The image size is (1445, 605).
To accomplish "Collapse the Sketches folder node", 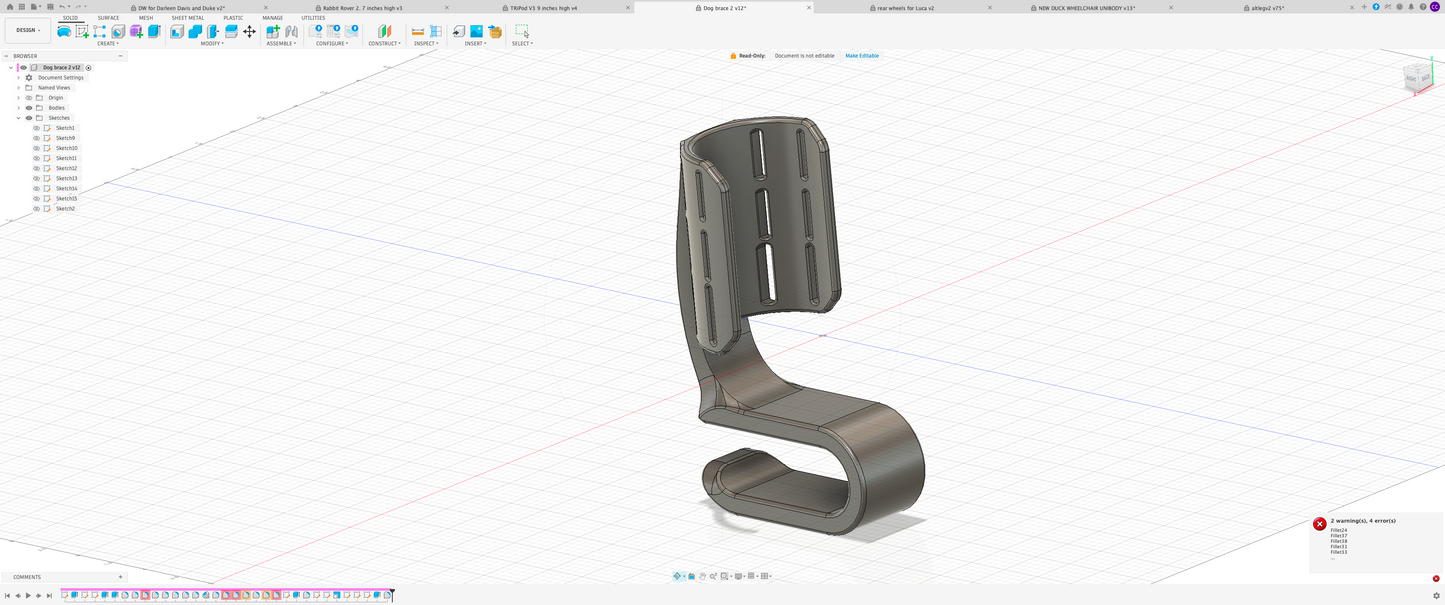I will [x=18, y=118].
